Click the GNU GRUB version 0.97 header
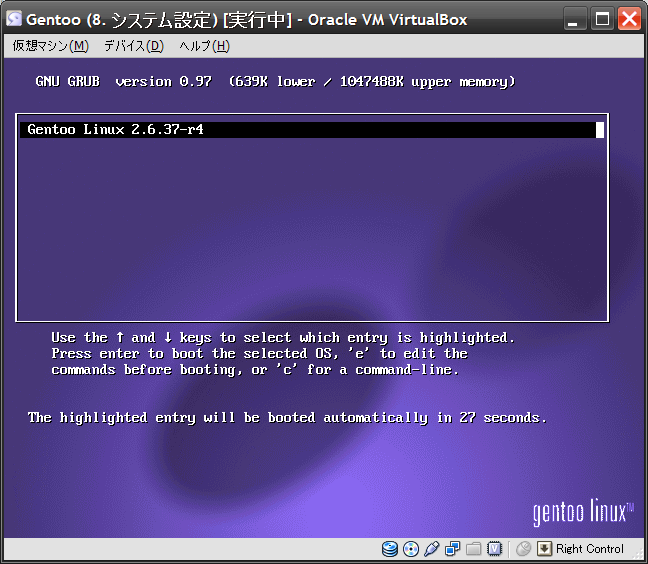The height and width of the screenshot is (564, 648). (275, 81)
